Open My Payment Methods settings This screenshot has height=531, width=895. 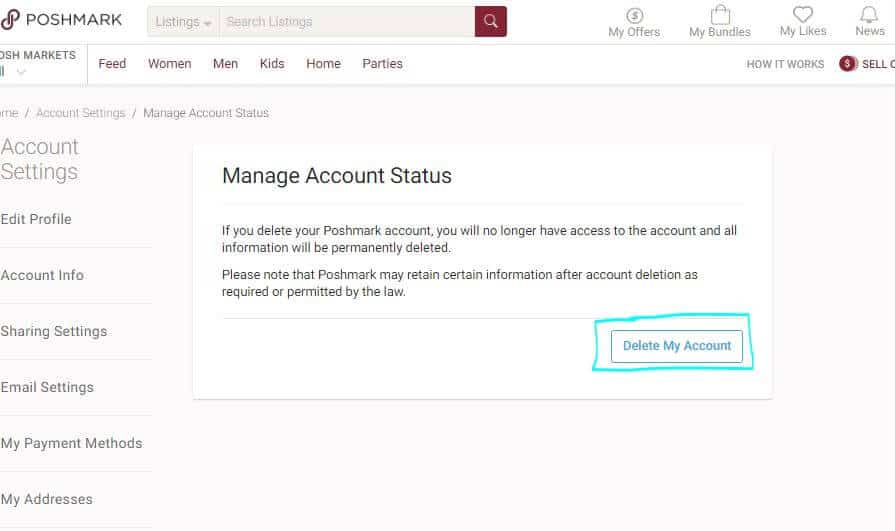tap(71, 444)
